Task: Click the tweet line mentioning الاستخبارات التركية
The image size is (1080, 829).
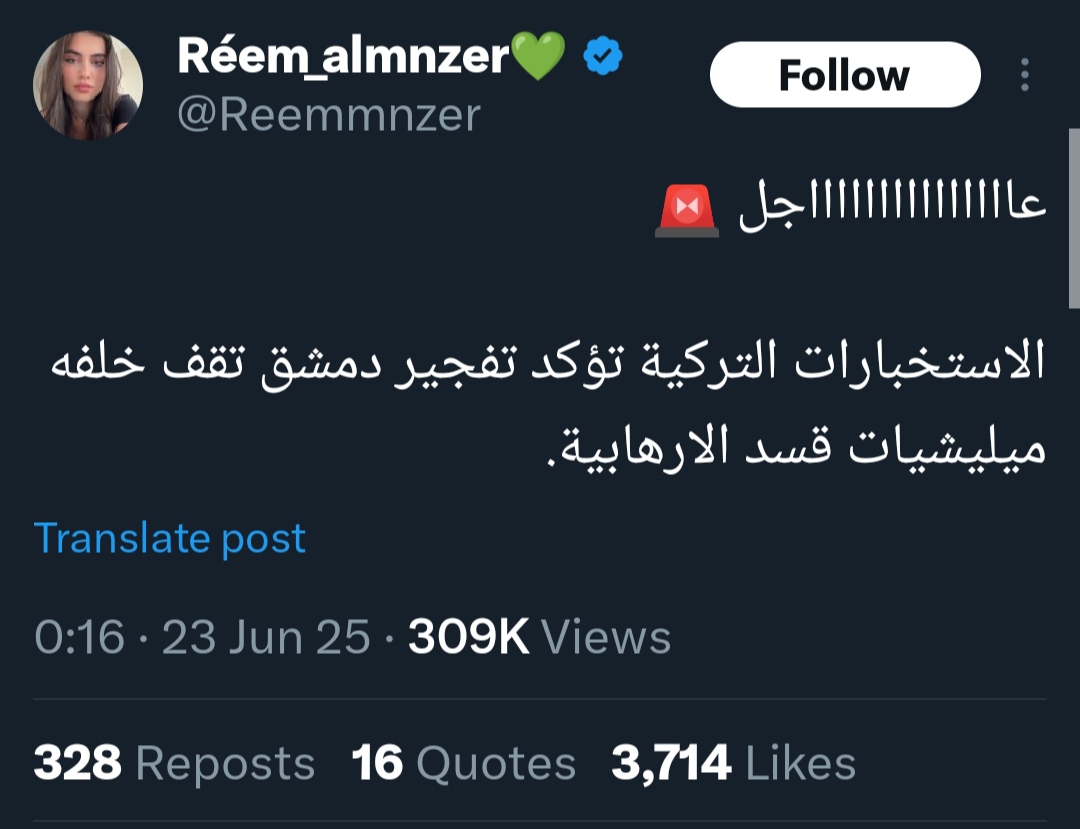Action: point(548,365)
